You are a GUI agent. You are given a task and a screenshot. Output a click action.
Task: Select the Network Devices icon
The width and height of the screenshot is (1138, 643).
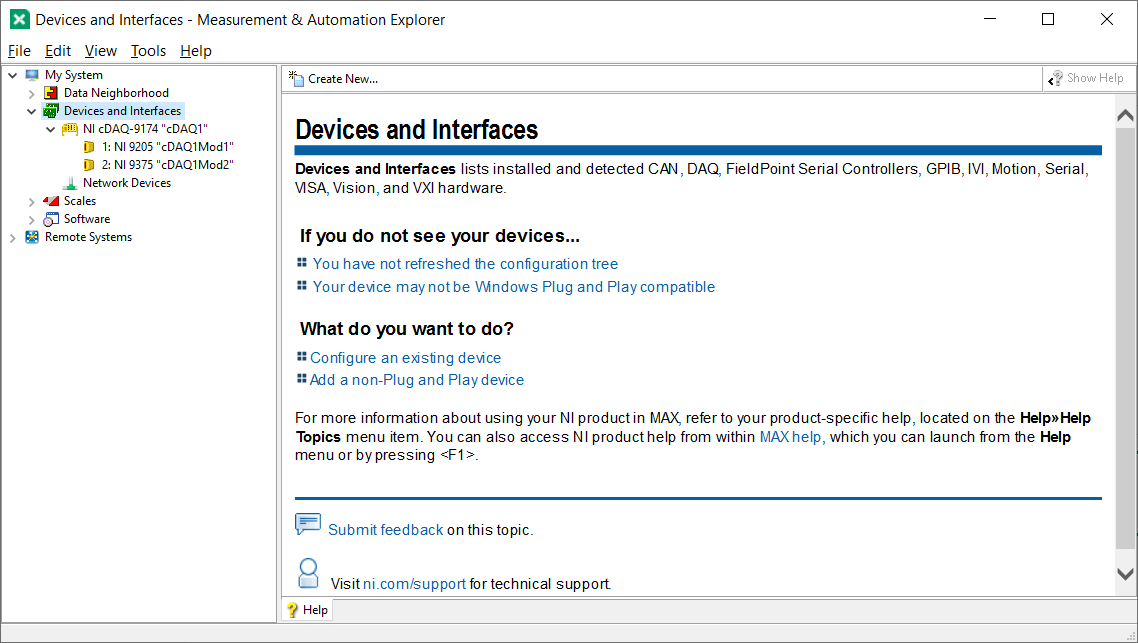70,182
